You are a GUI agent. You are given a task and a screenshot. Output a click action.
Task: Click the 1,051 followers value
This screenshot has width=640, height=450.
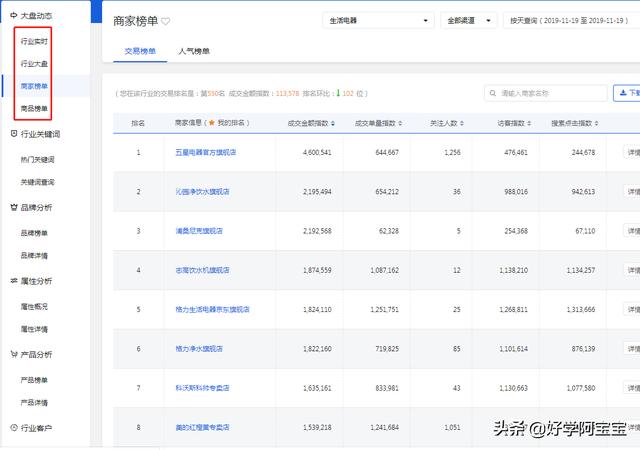[452, 427]
